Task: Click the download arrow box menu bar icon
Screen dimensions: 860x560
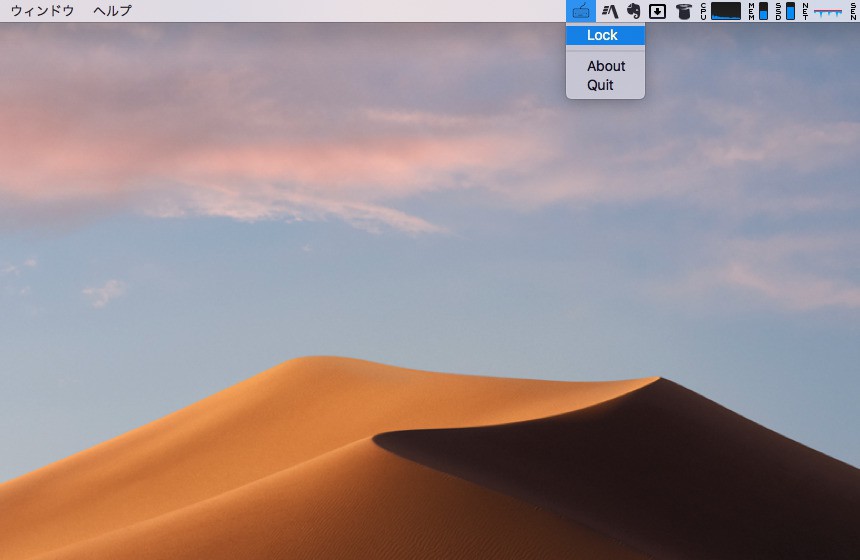Action: point(657,11)
